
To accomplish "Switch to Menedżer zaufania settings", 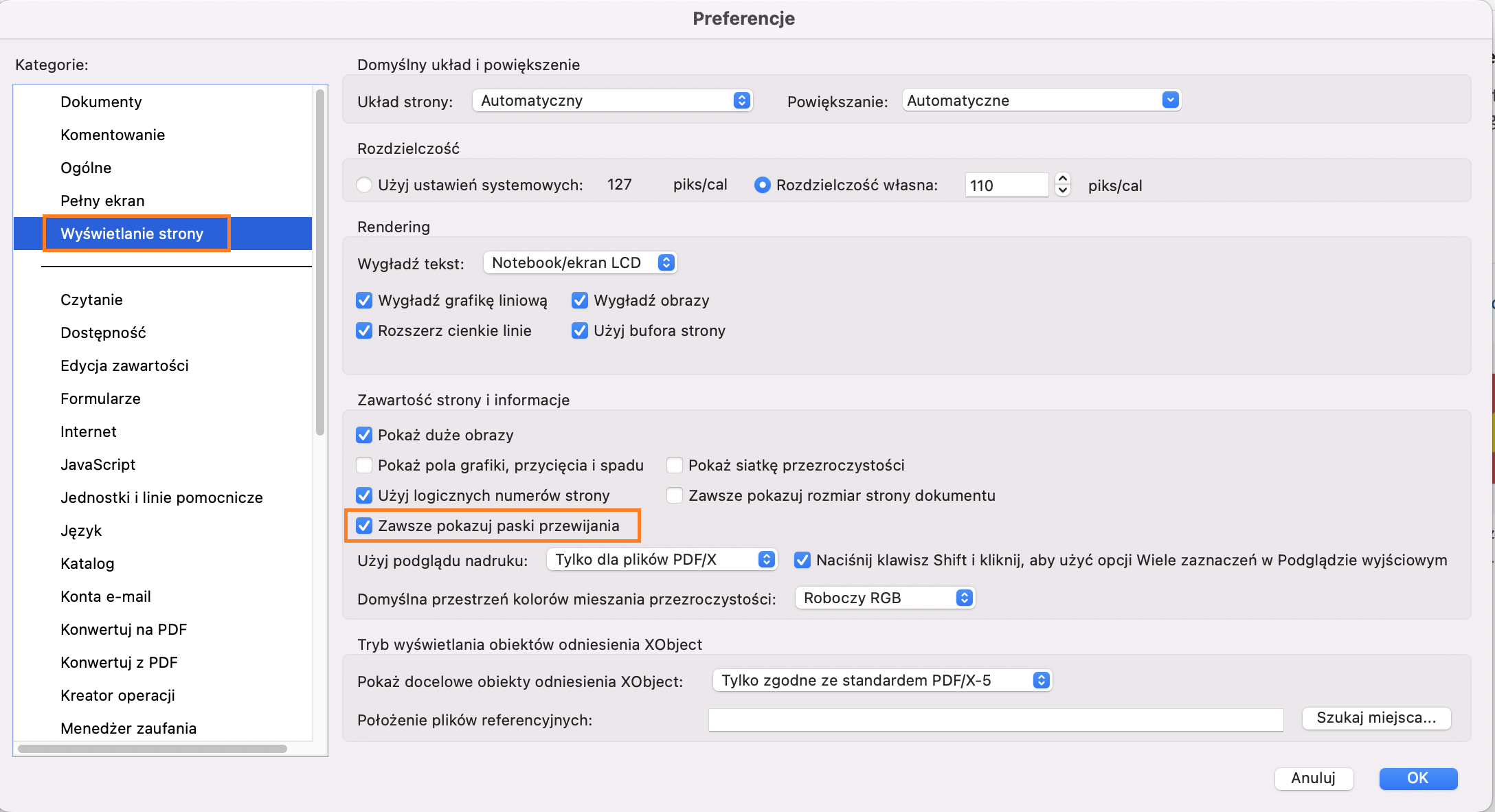I will 128,728.
